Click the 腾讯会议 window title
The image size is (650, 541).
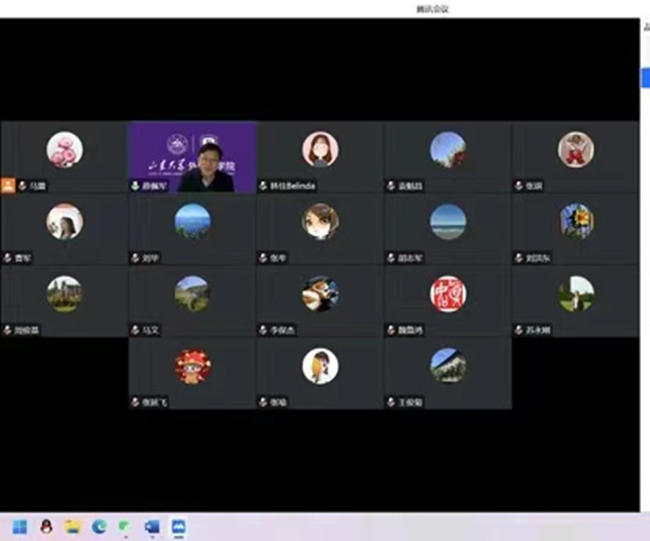tap(432, 9)
